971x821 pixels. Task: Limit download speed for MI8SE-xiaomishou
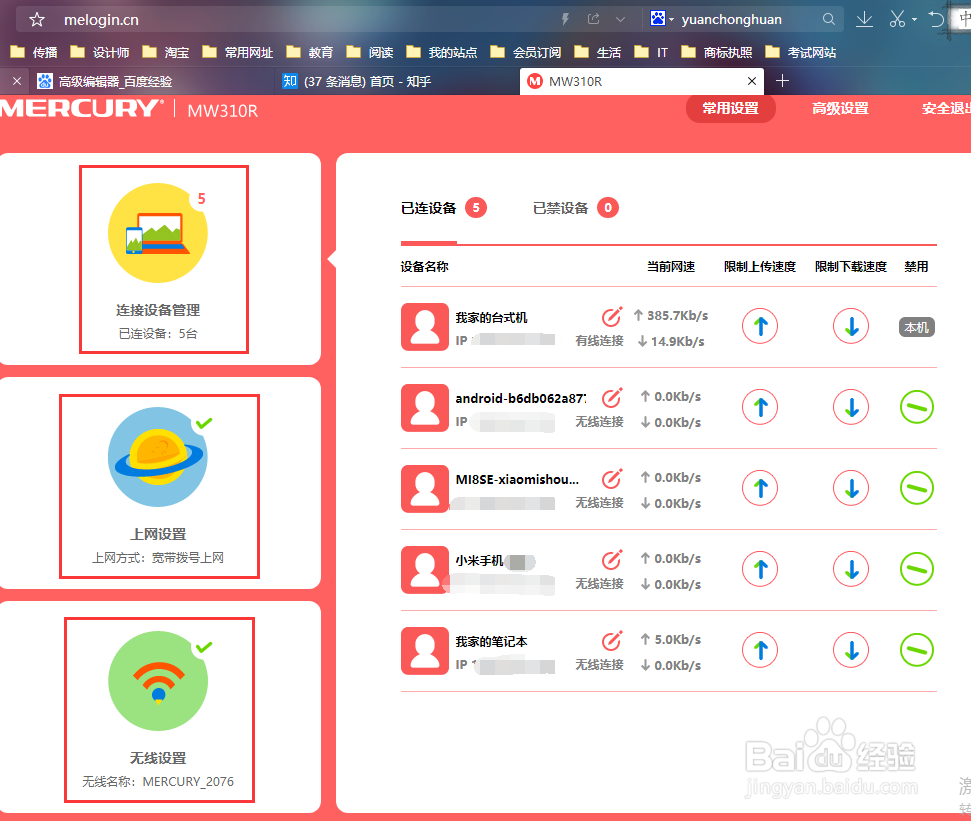[x=851, y=489]
